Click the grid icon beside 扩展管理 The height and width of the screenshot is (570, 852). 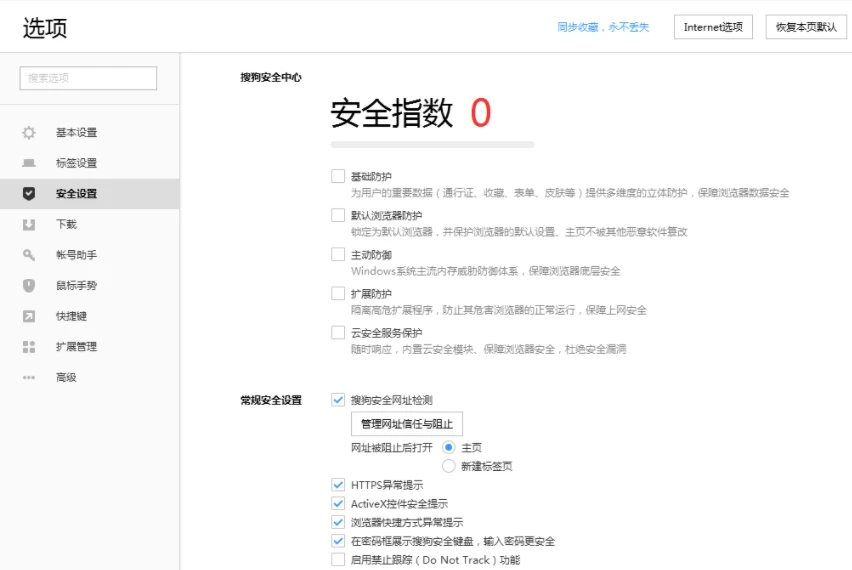click(29, 347)
